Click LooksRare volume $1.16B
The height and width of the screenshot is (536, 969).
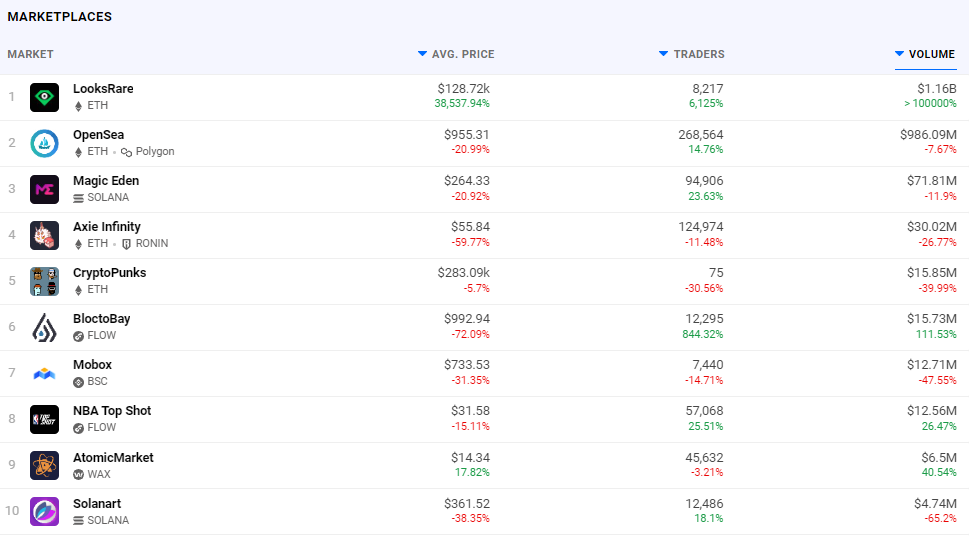tap(937, 89)
